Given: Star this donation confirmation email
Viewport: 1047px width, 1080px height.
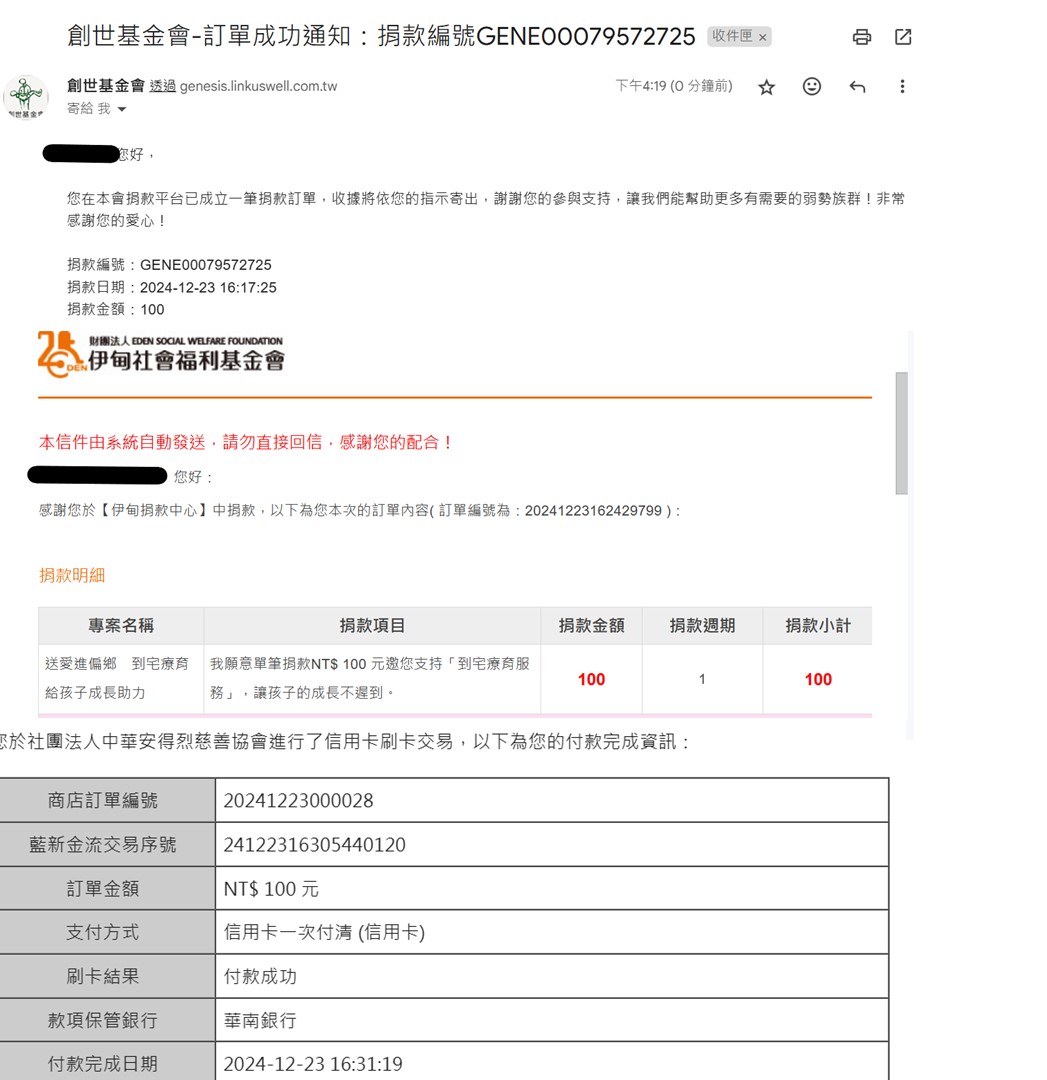Looking at the screenshot, I should point(766,87).
